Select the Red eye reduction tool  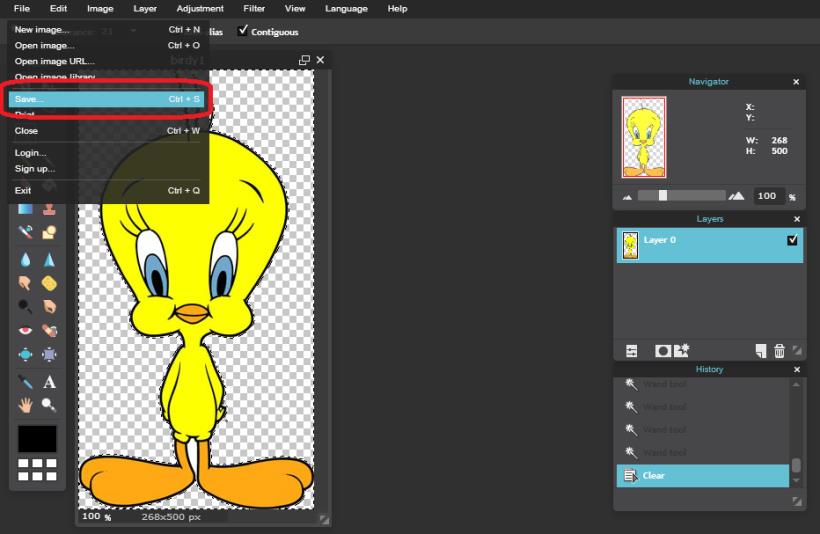[x=26, y=331]
